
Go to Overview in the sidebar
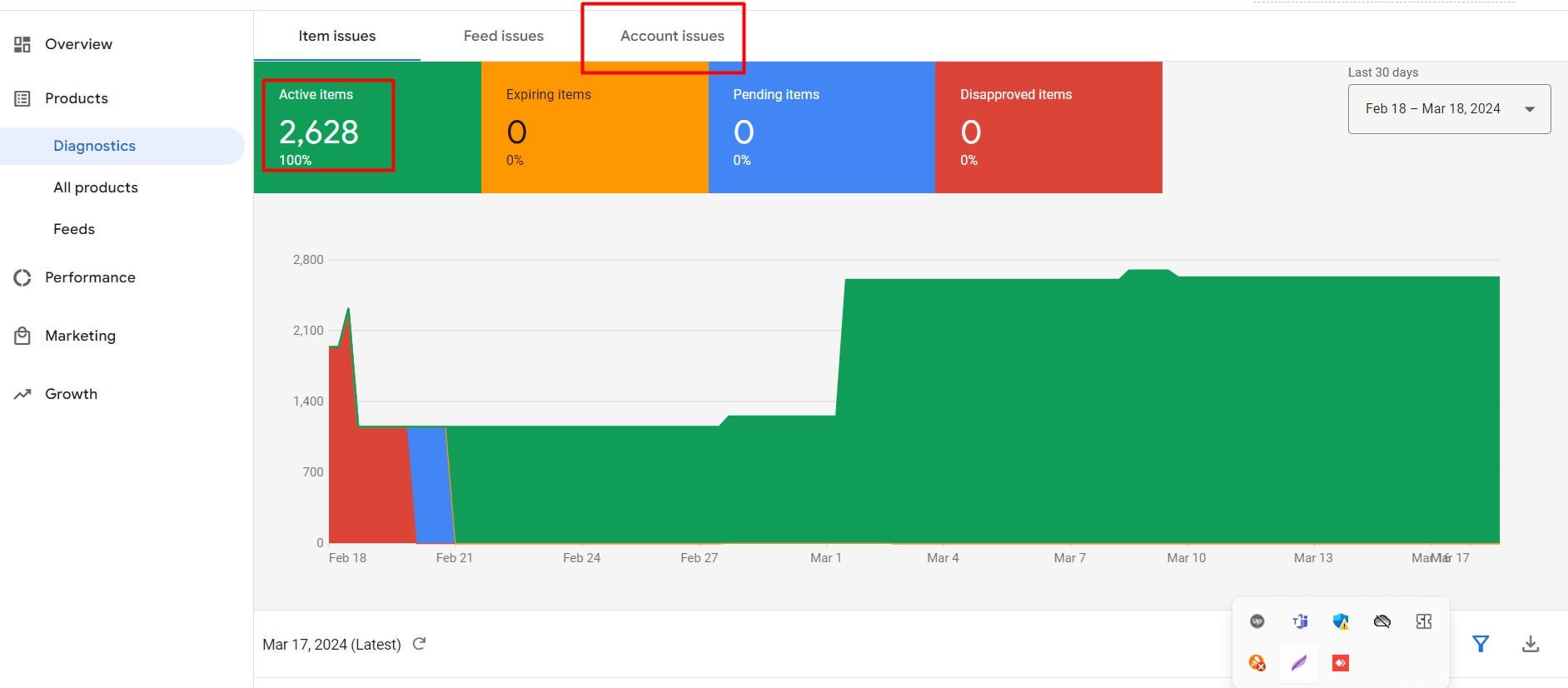pos(78,44)
